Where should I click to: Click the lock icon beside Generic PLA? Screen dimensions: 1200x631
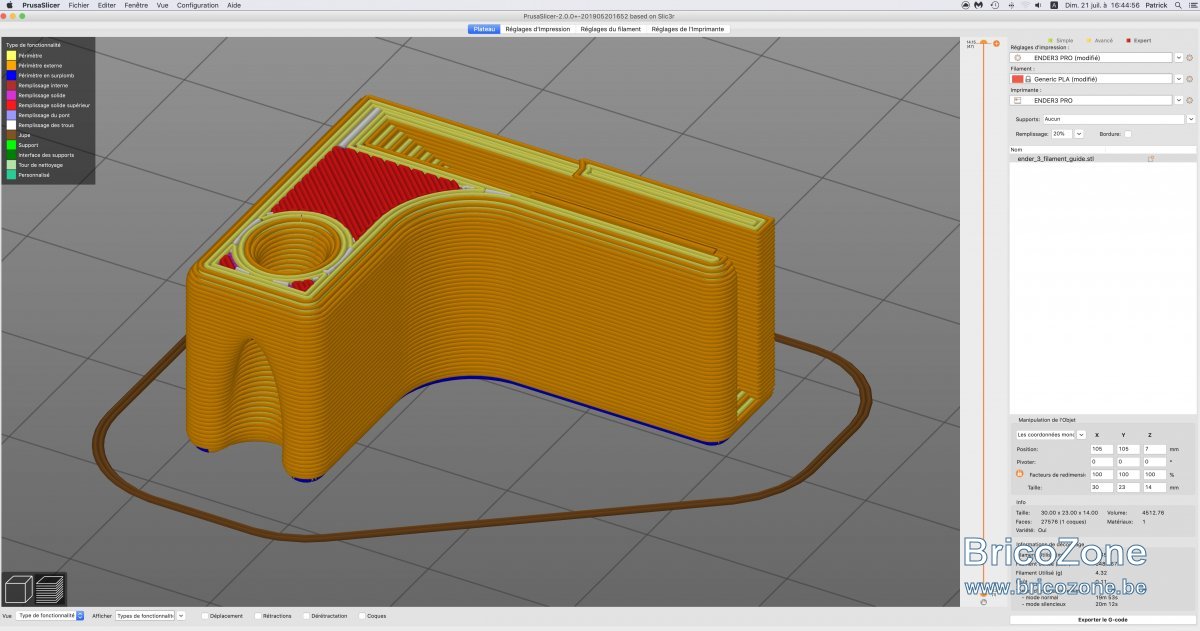[1027, 79]
